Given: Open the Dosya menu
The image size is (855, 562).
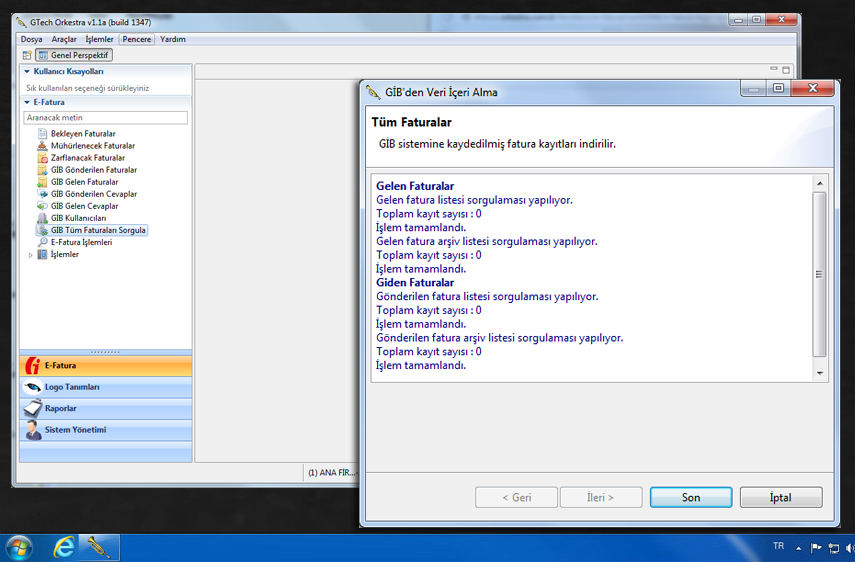Looking at the screenshot, I should (31, 39).
